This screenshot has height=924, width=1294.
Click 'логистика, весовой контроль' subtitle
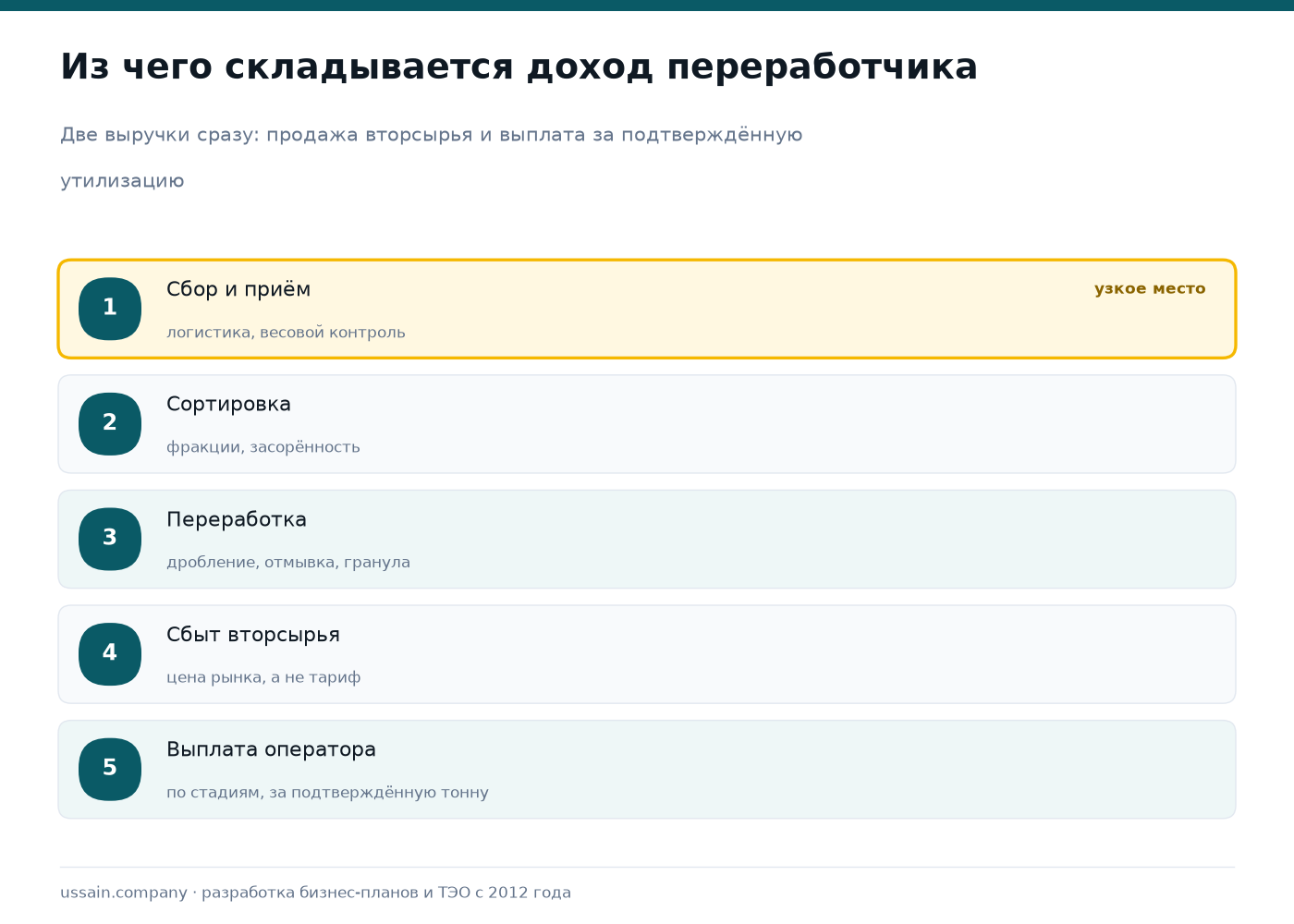click(x=286, y=332)
